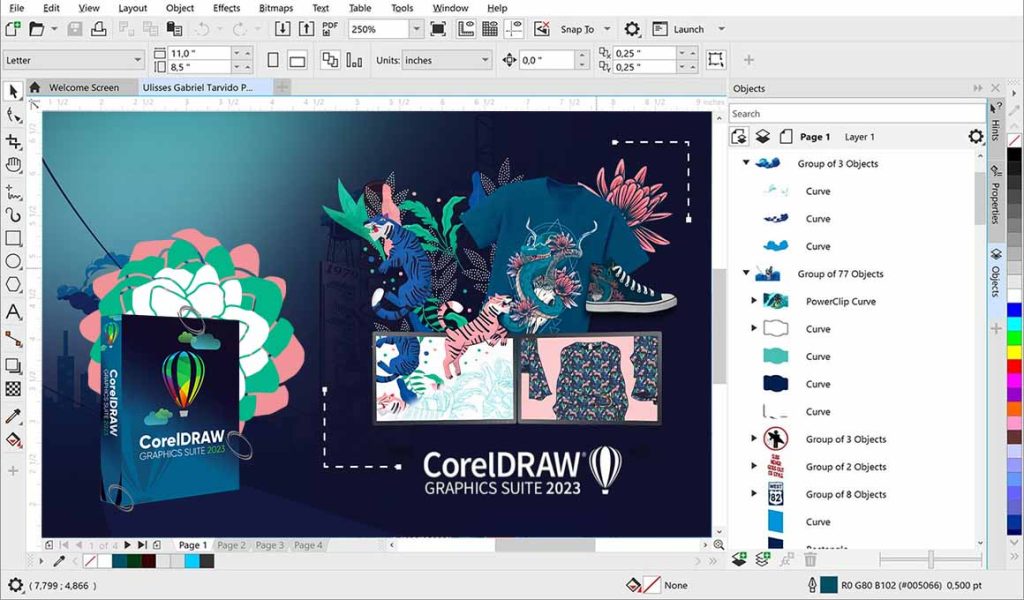Viewport: 1024px width, 600px height.
Task: Set page orientation to Landscape
Action: 297,60
